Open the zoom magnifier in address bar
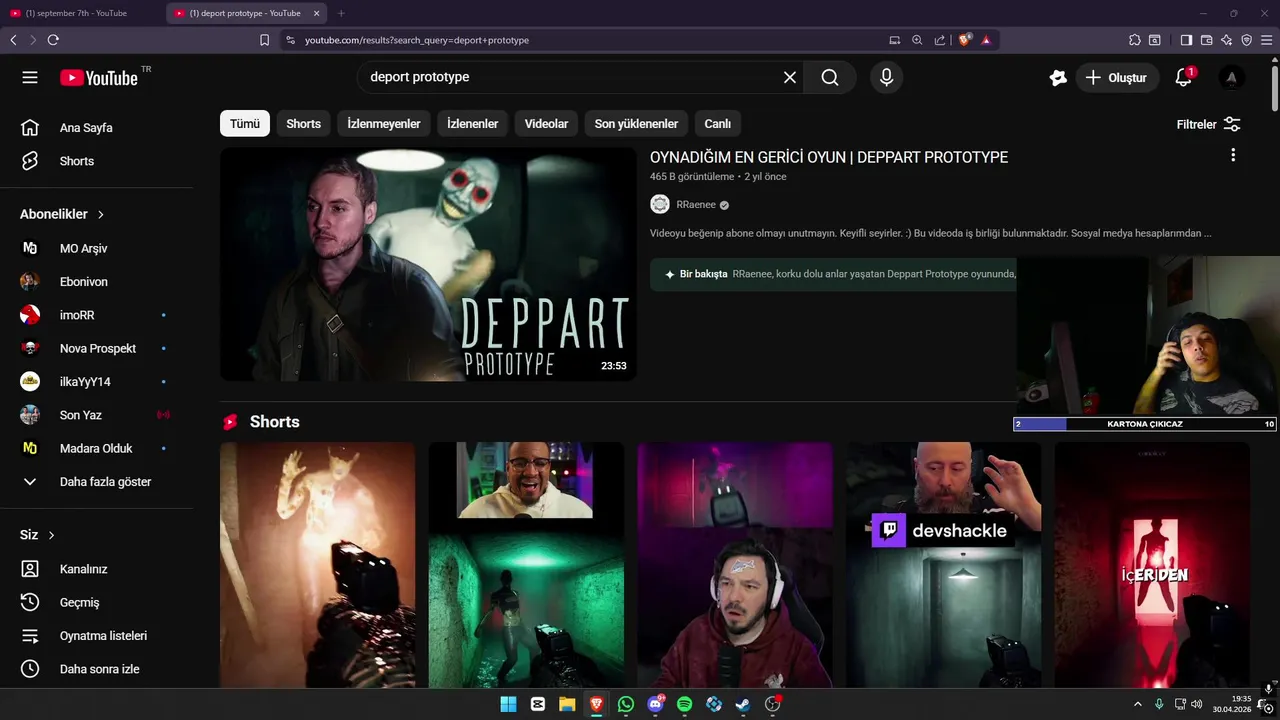The width and height of the screenshot is (1280, 720). [917, 40]
